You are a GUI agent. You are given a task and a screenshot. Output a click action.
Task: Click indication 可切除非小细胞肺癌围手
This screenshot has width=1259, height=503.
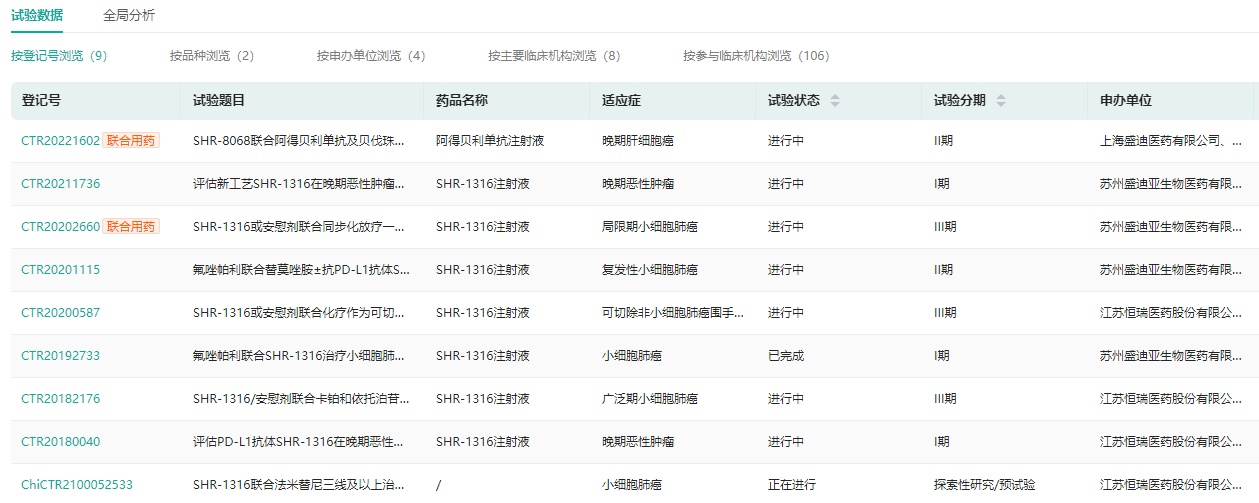point(674,313)
